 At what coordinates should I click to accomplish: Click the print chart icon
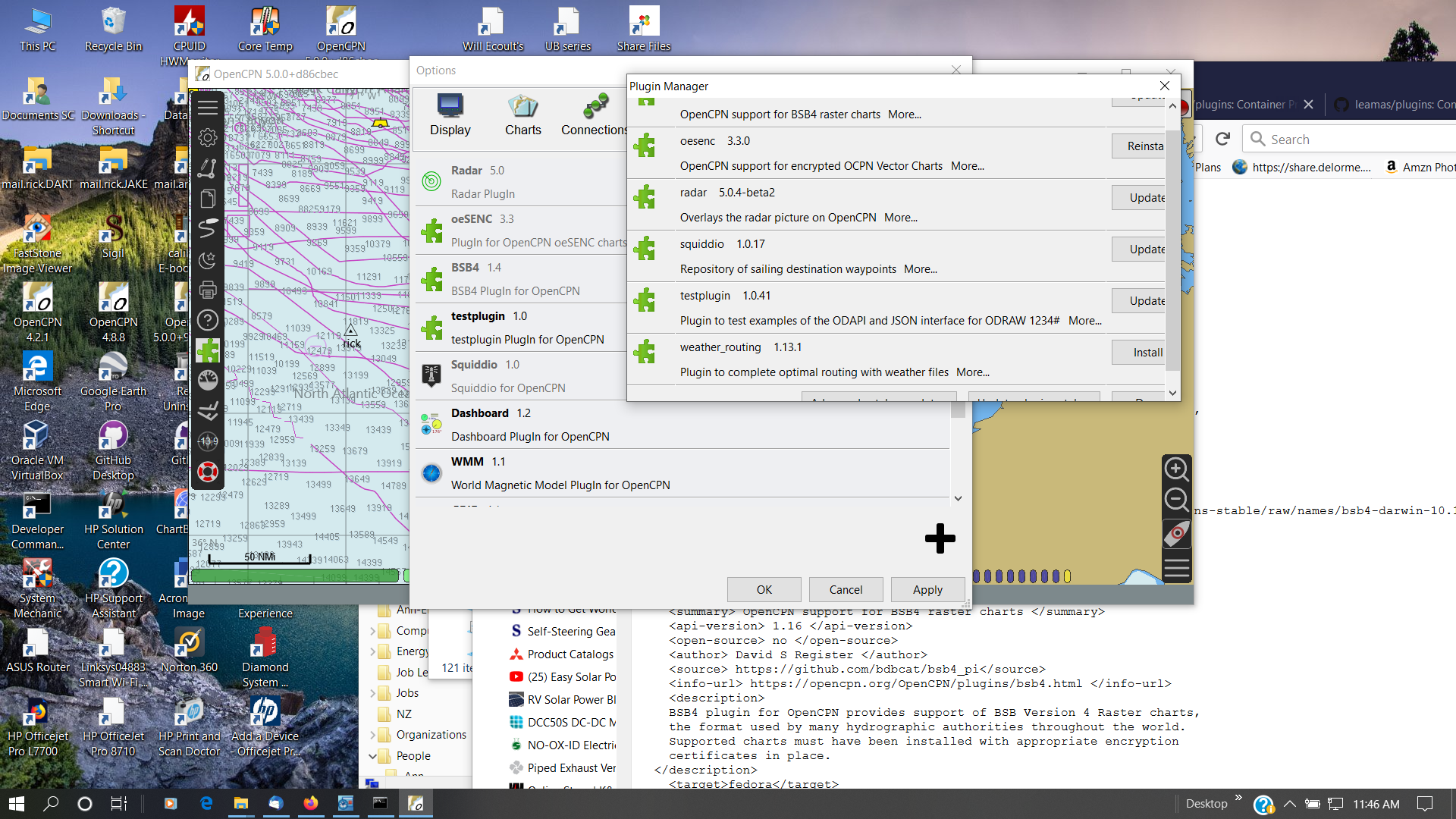tap(208, 290)
